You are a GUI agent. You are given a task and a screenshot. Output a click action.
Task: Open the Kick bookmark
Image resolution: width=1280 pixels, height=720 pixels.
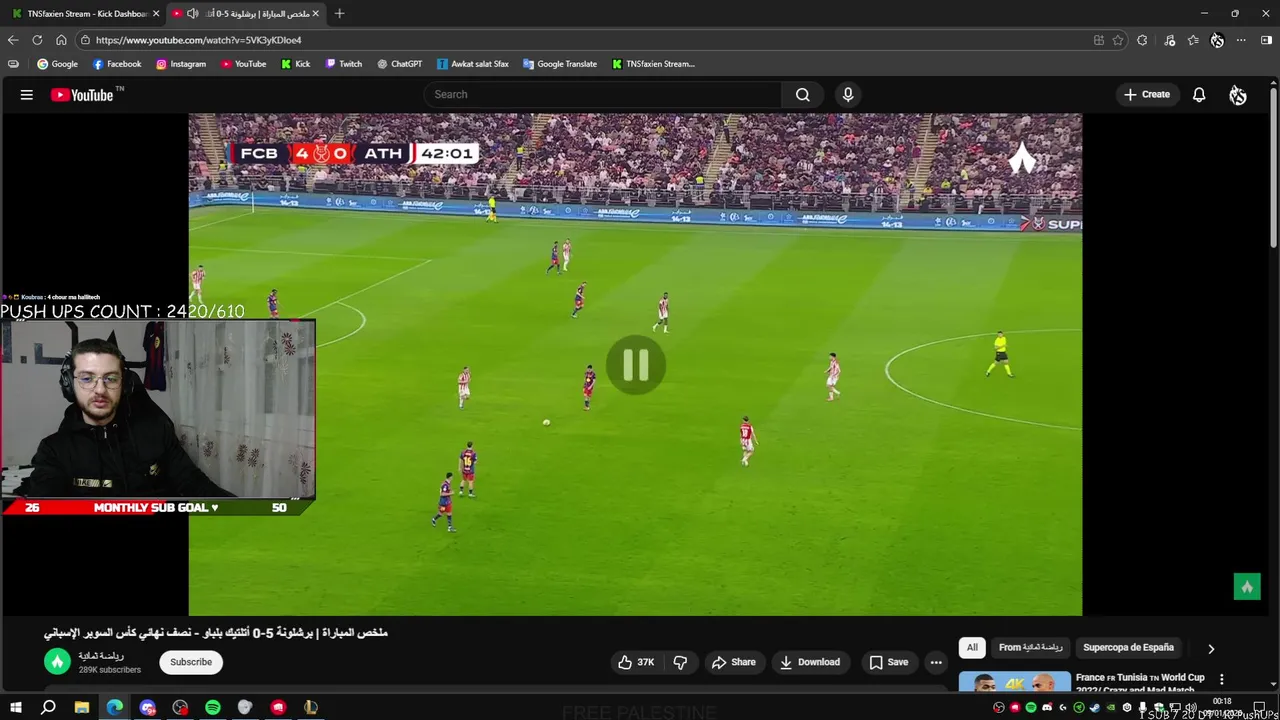[296, 64]
